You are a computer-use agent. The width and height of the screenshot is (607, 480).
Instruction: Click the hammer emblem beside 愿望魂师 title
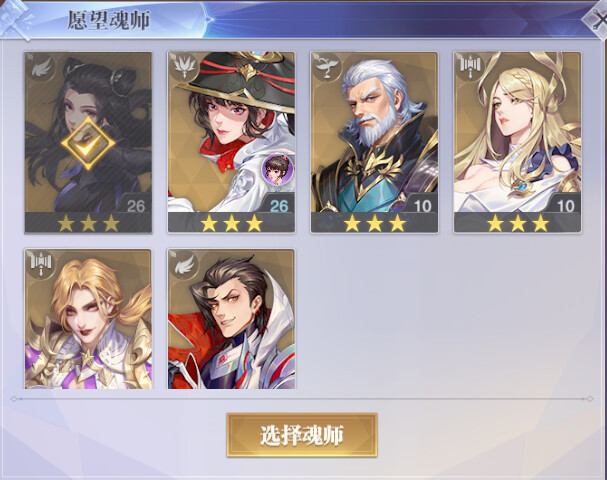point(15,19)
